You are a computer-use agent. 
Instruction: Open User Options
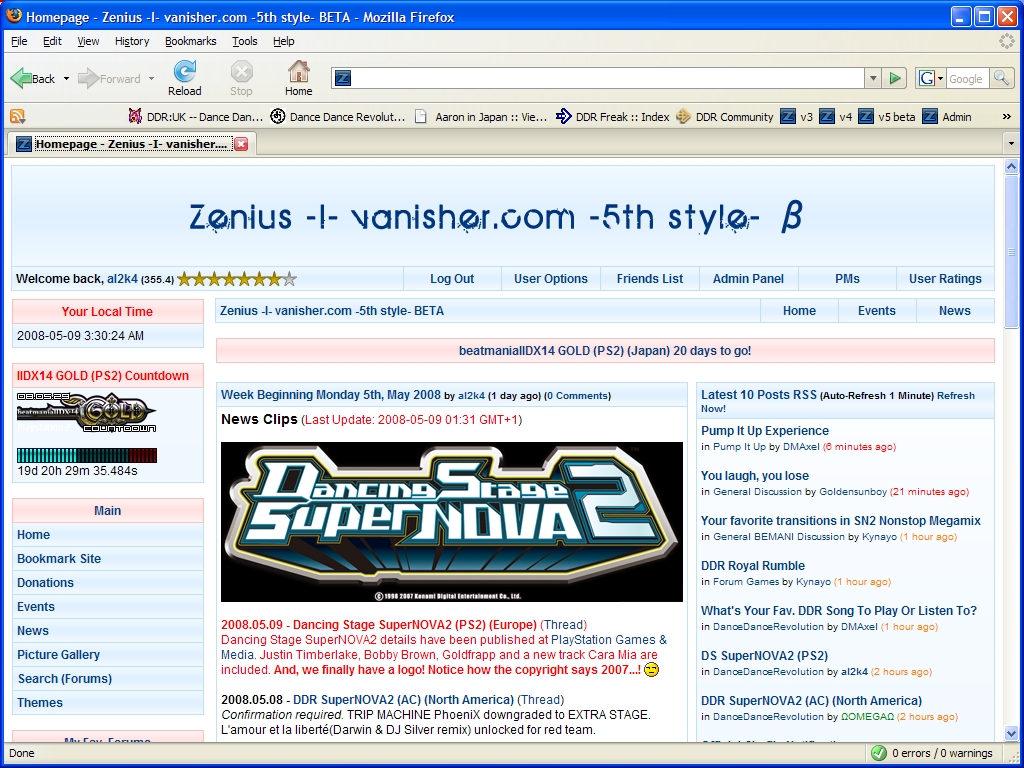[x=551, y=279]
